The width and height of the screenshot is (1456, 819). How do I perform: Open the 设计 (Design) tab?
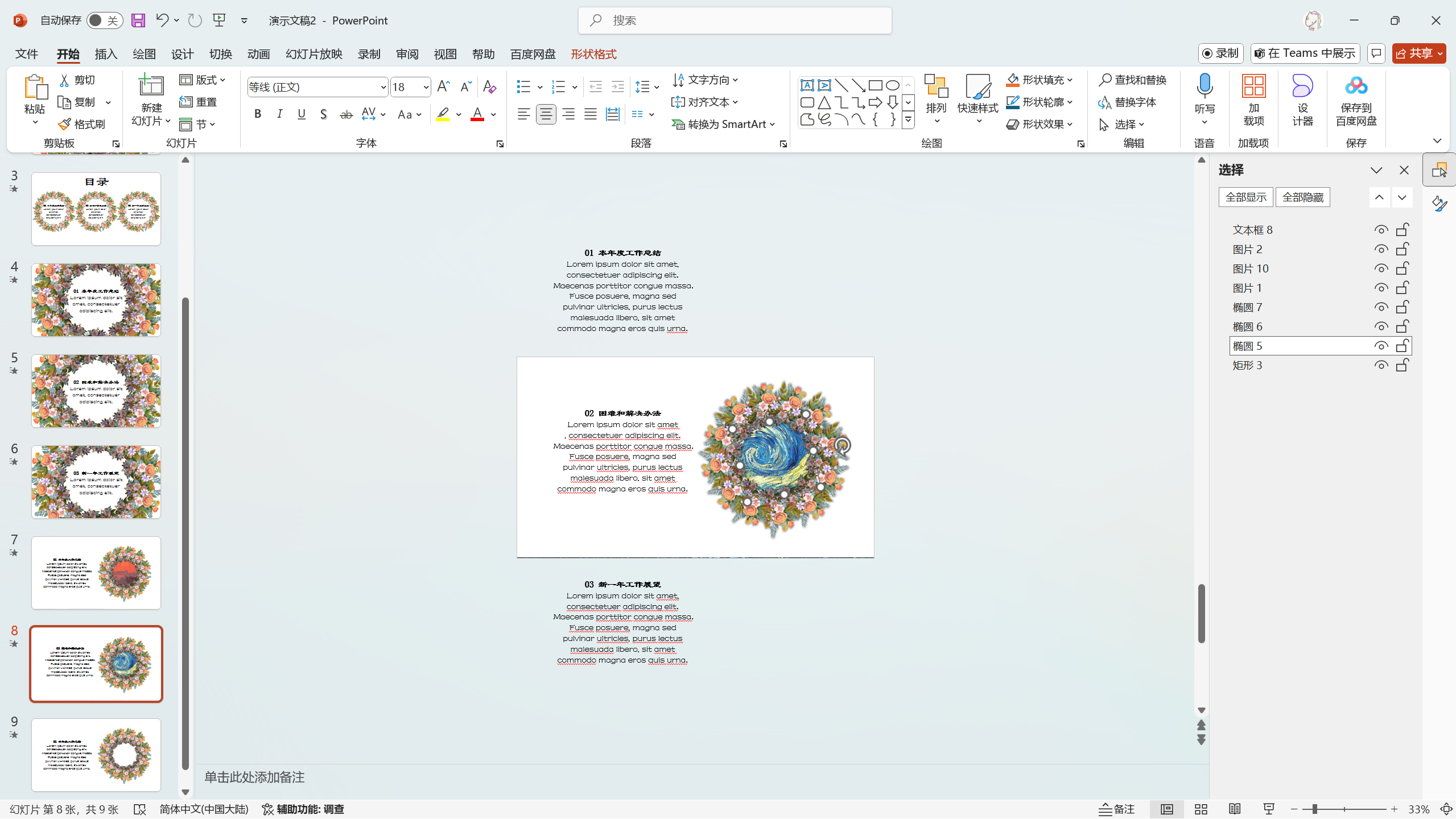point(182,54)
